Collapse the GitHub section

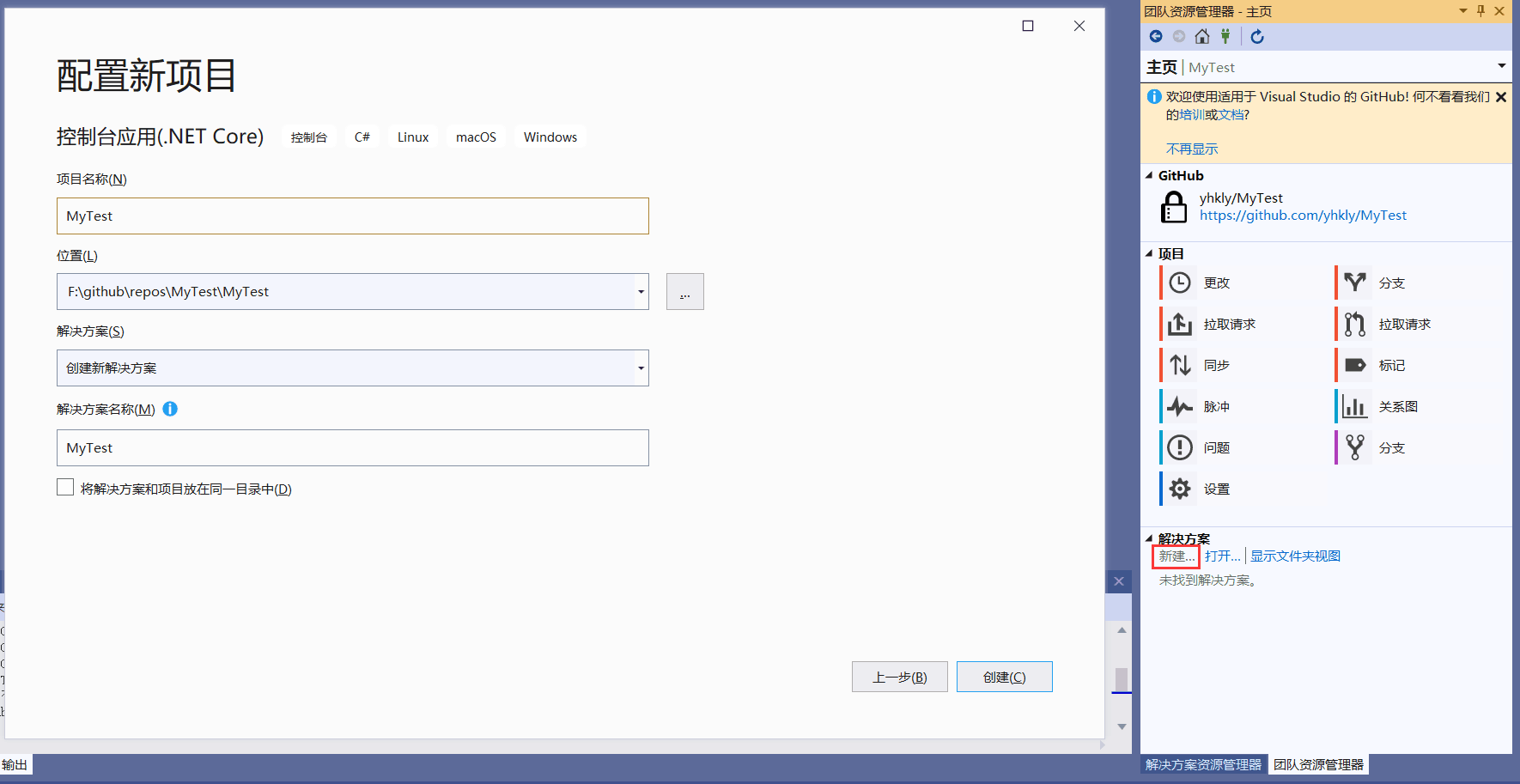coord(1149,175)
